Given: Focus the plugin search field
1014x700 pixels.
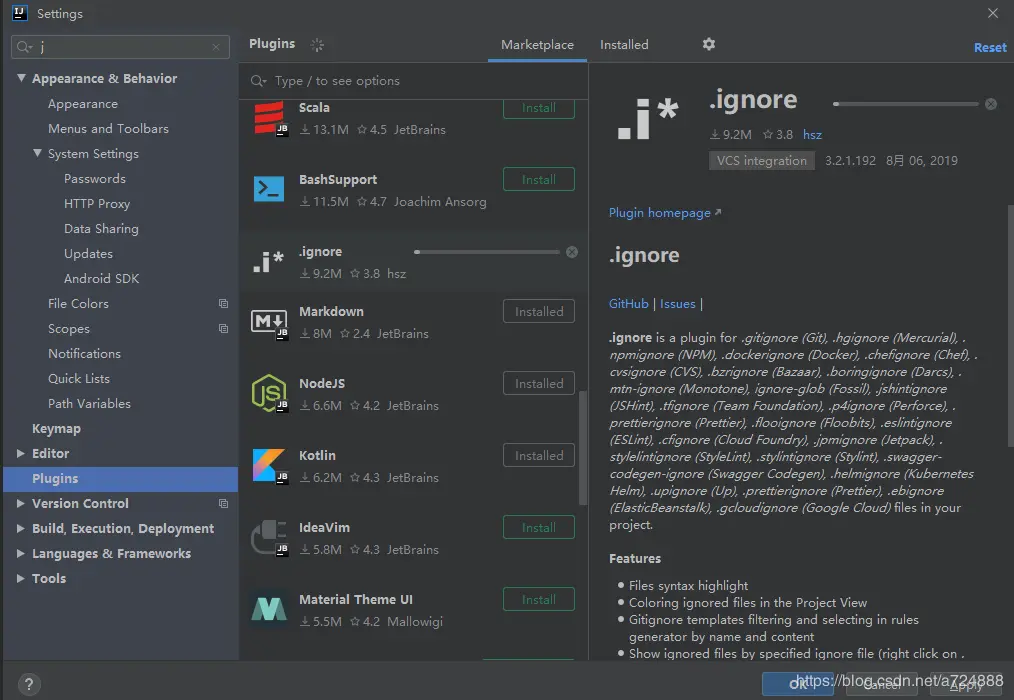Looking at the screenshot, I should (414, 81).
